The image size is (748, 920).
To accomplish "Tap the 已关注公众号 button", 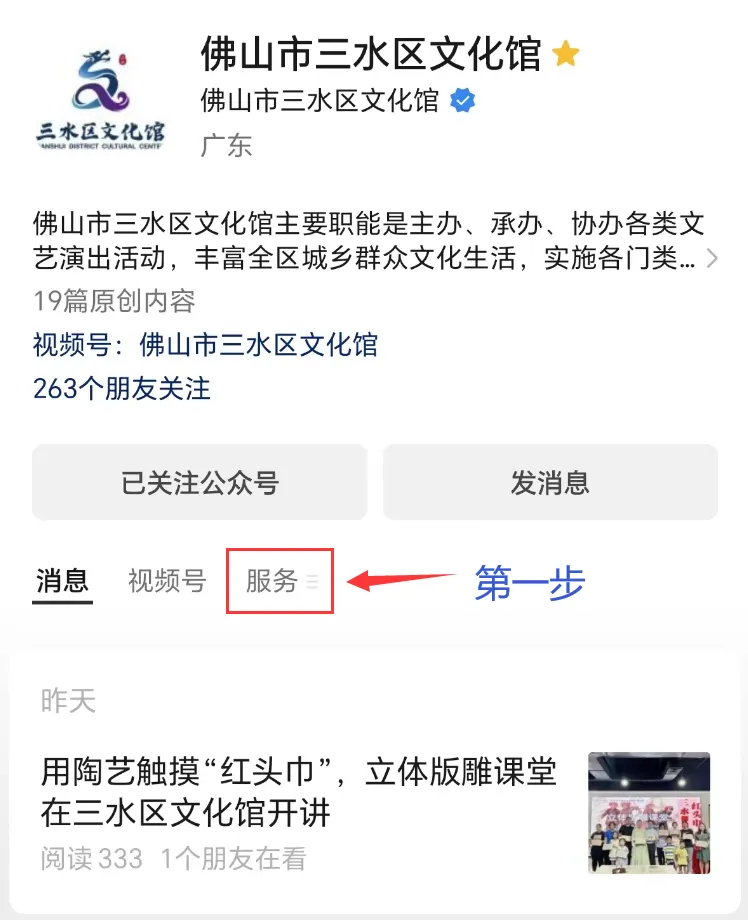I will point(199,482).
